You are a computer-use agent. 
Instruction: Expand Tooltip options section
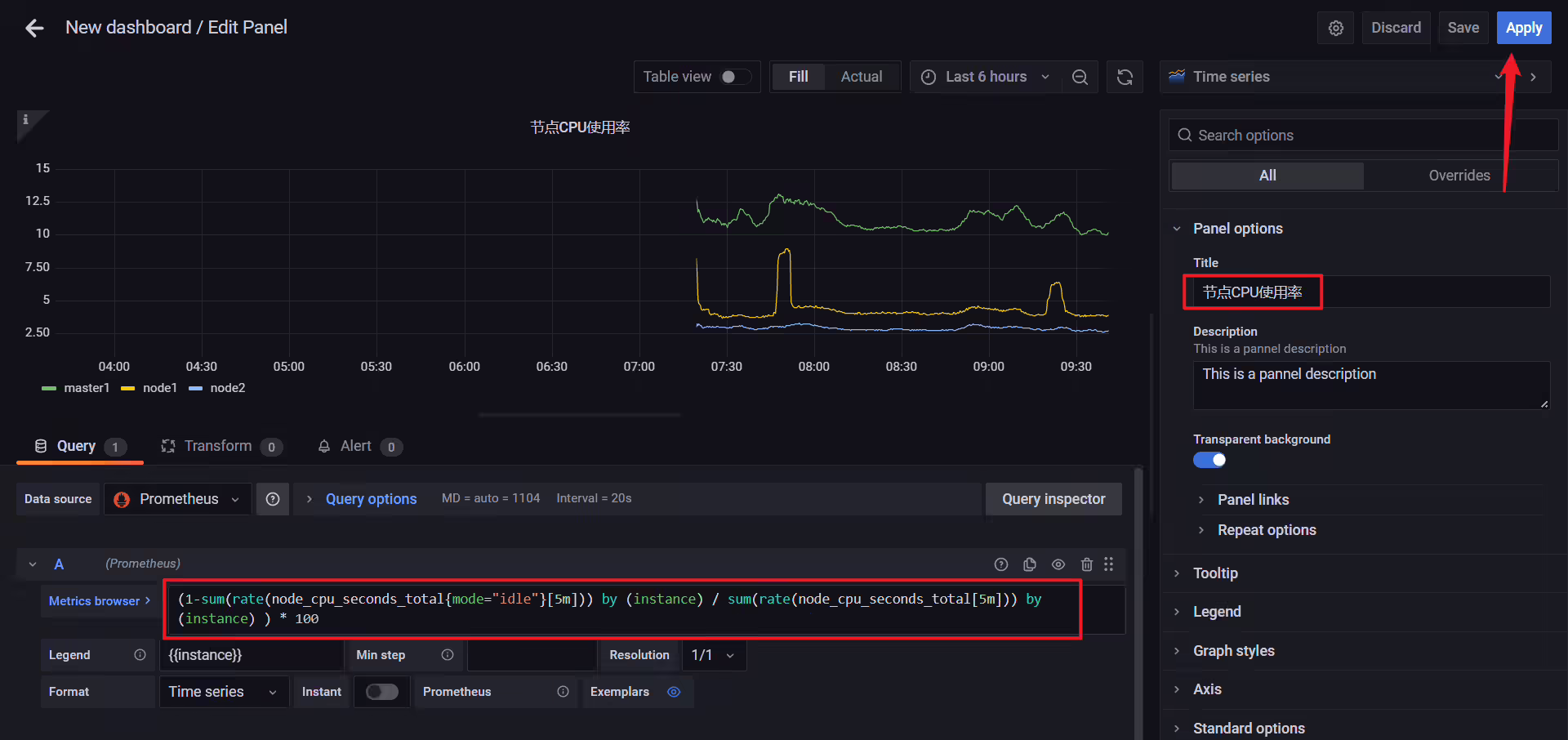point(1215,573)
